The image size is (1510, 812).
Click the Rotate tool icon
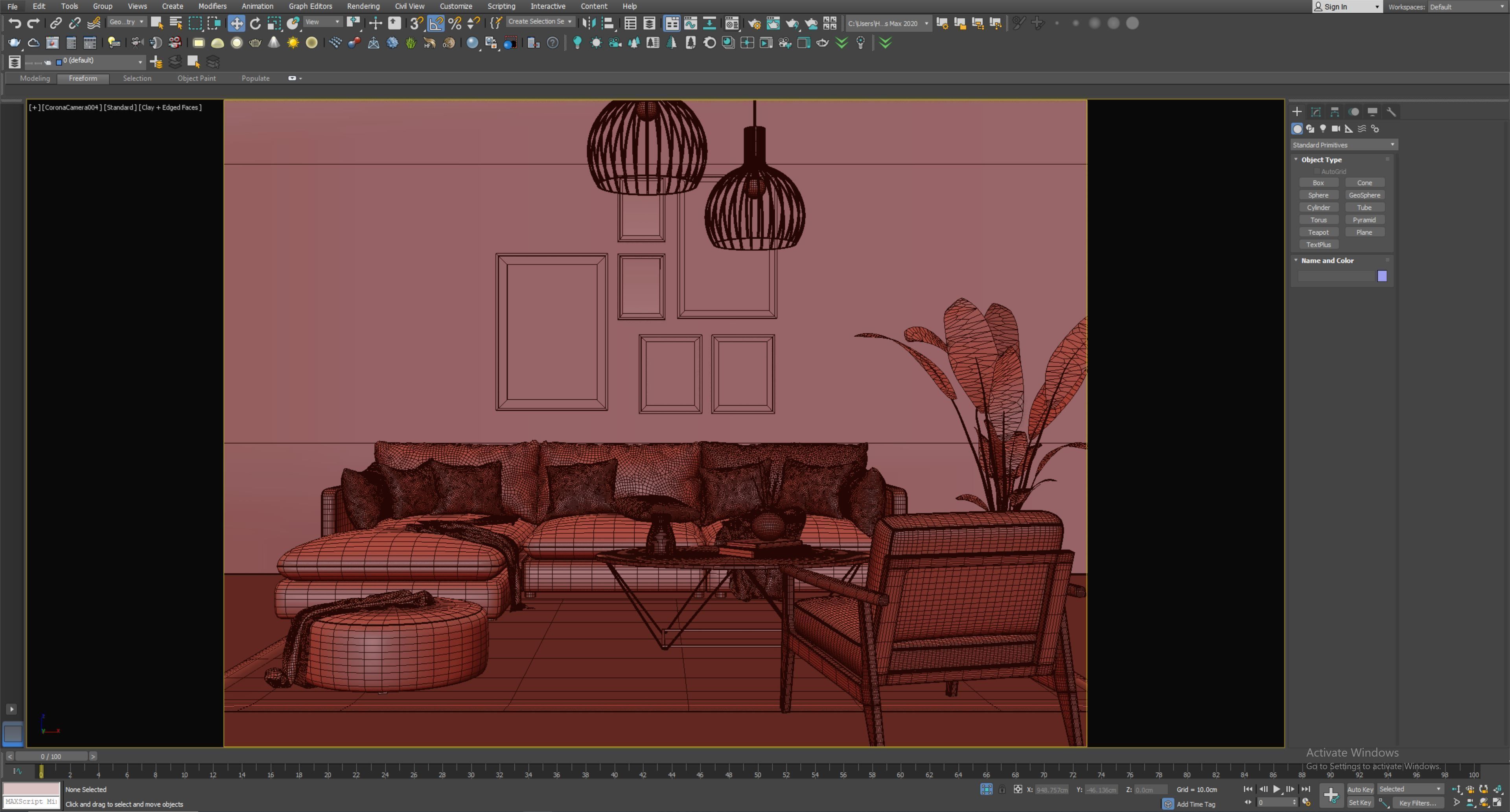[x=255, y=24]
